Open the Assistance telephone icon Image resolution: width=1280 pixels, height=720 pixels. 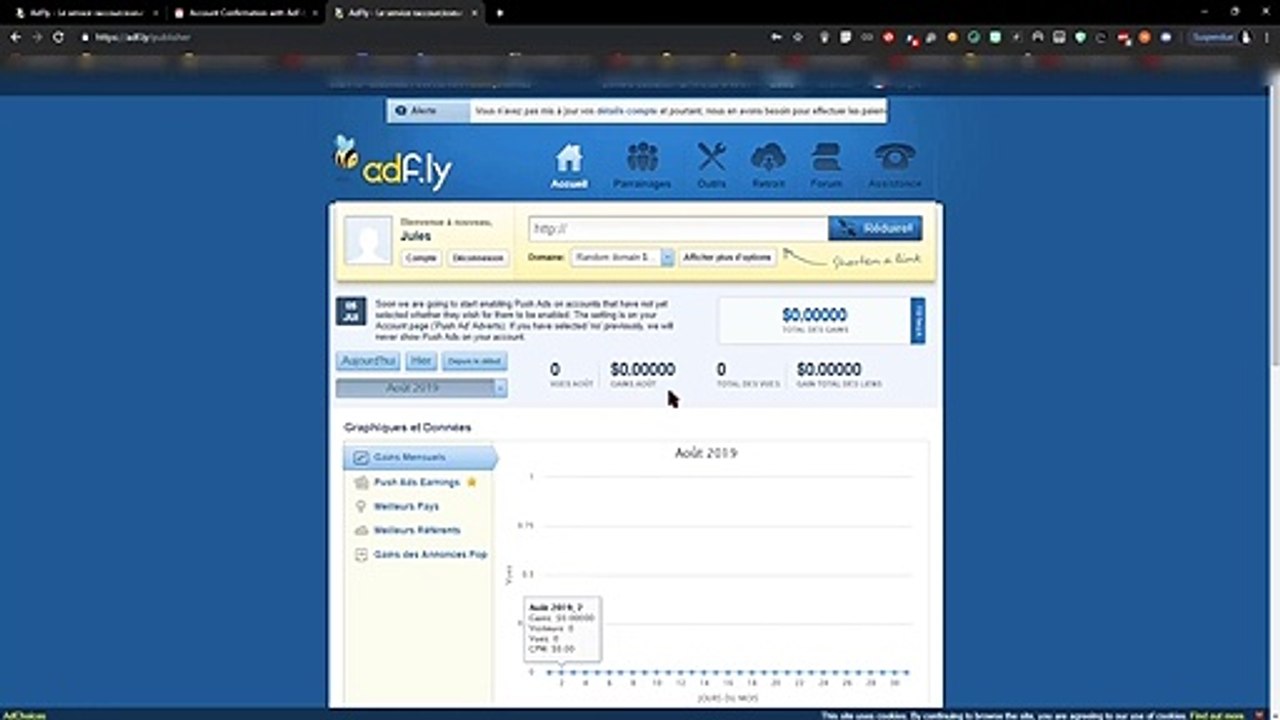(894, 166)
